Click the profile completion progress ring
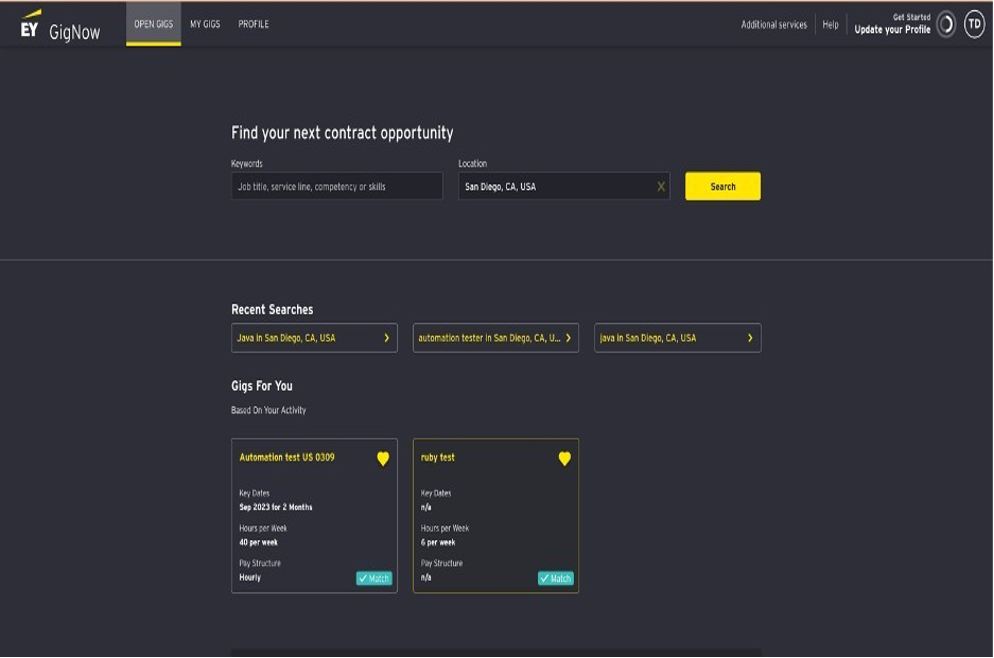Image resolution: width=994 pixels, height=658 pixels. 945,25
